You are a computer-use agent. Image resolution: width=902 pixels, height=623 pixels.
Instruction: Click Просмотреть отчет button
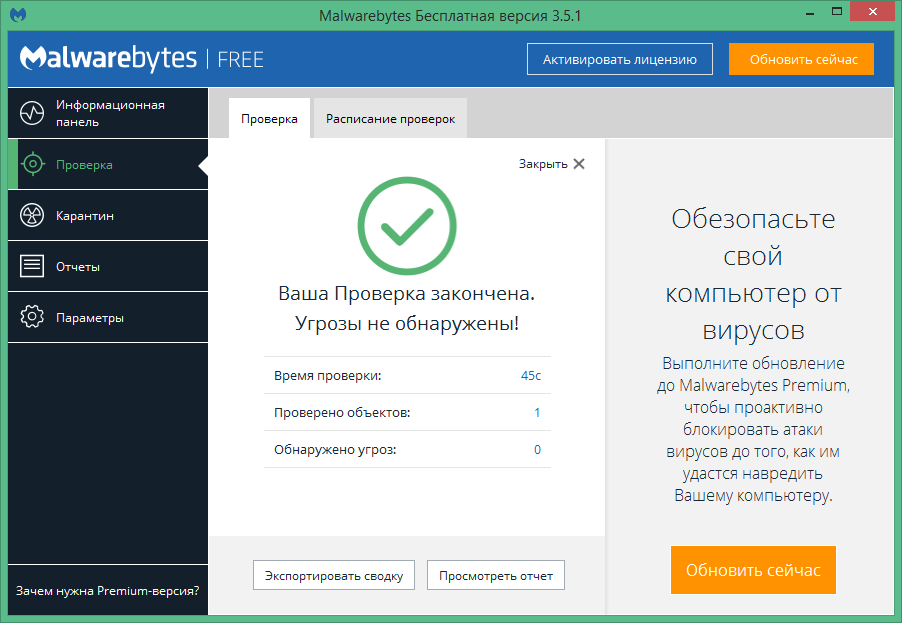pyautogui.click(x=496, y=575)
